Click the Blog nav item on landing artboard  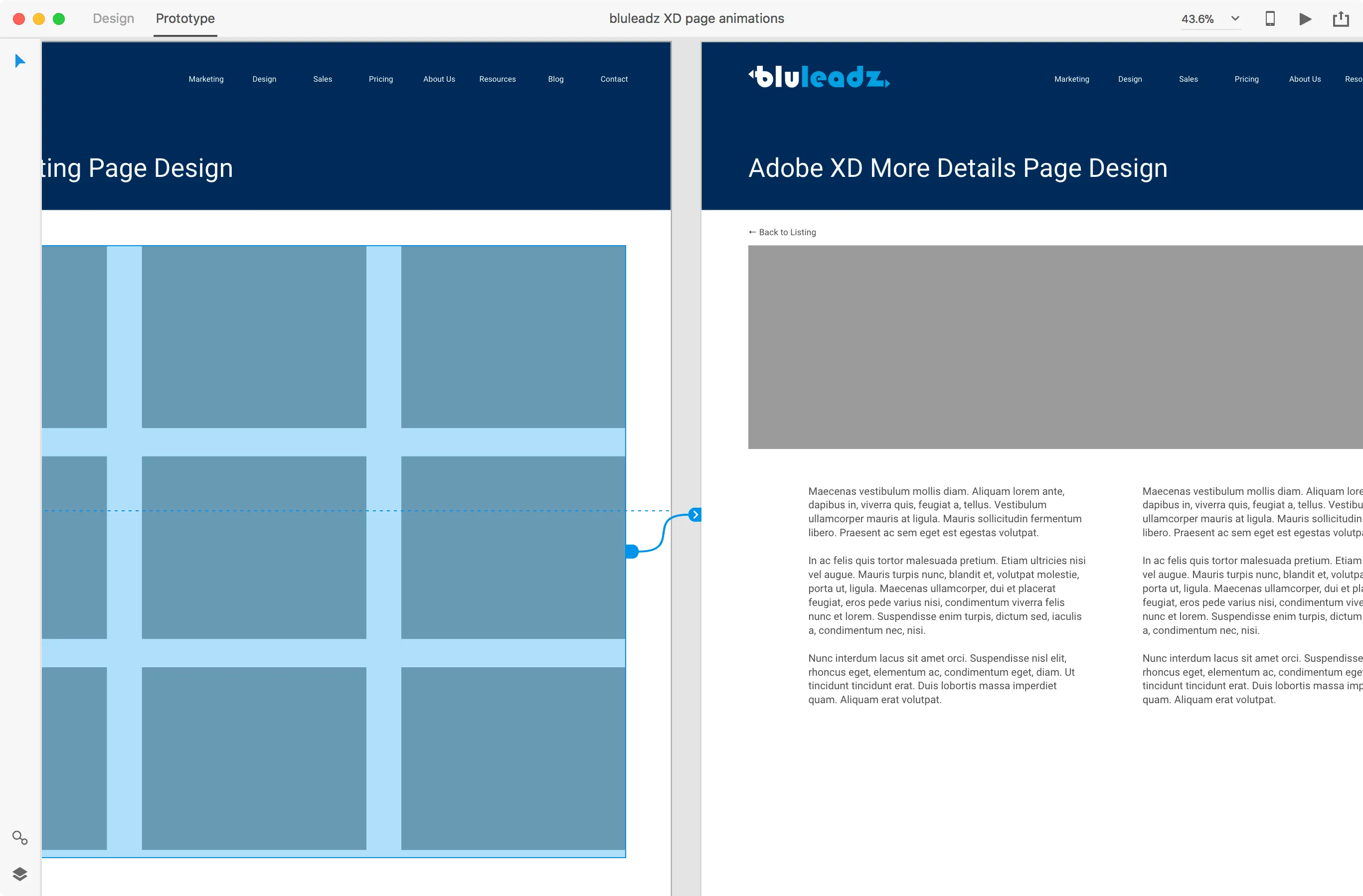pos(555,79)
